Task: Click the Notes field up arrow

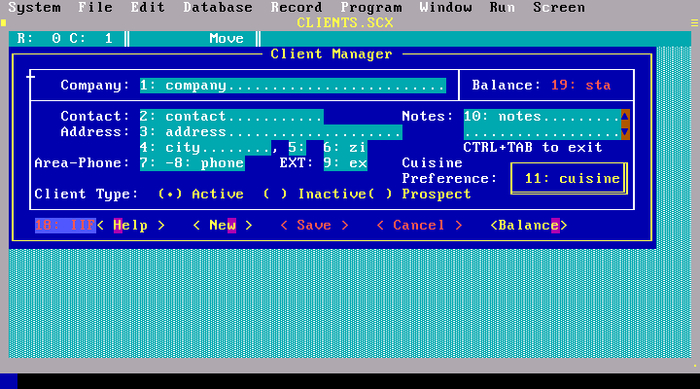Action: tap(625, 117)
